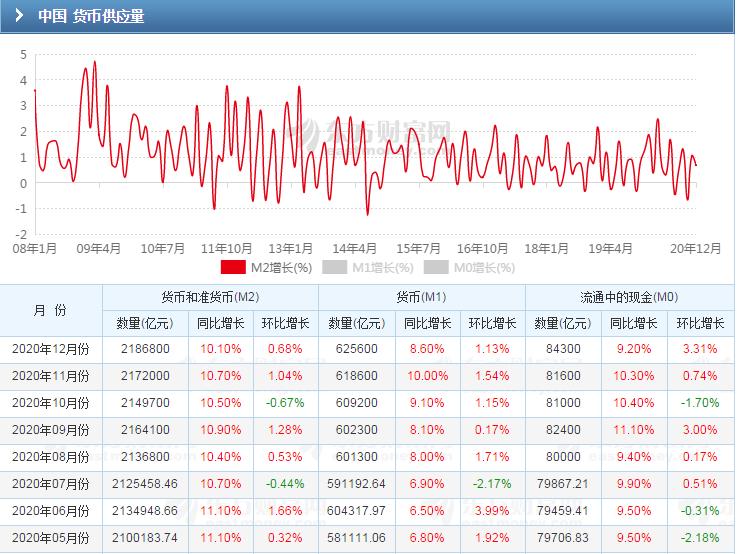
Task: Click the 3.99% M1 month-on-month cell
Action: tap(492, 511)
